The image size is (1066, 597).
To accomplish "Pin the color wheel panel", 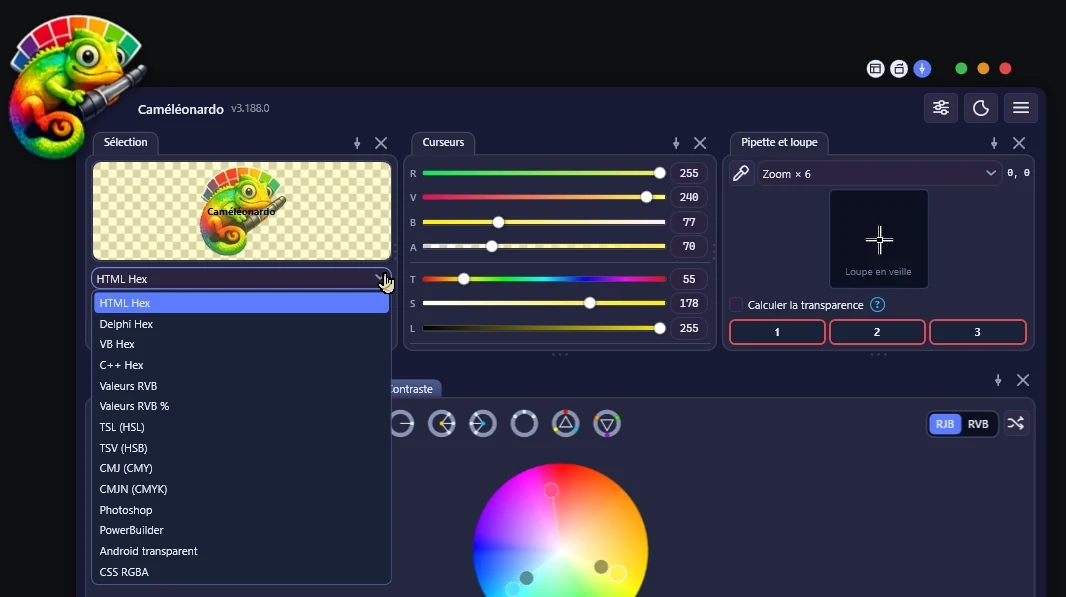I will click(998, 380).
